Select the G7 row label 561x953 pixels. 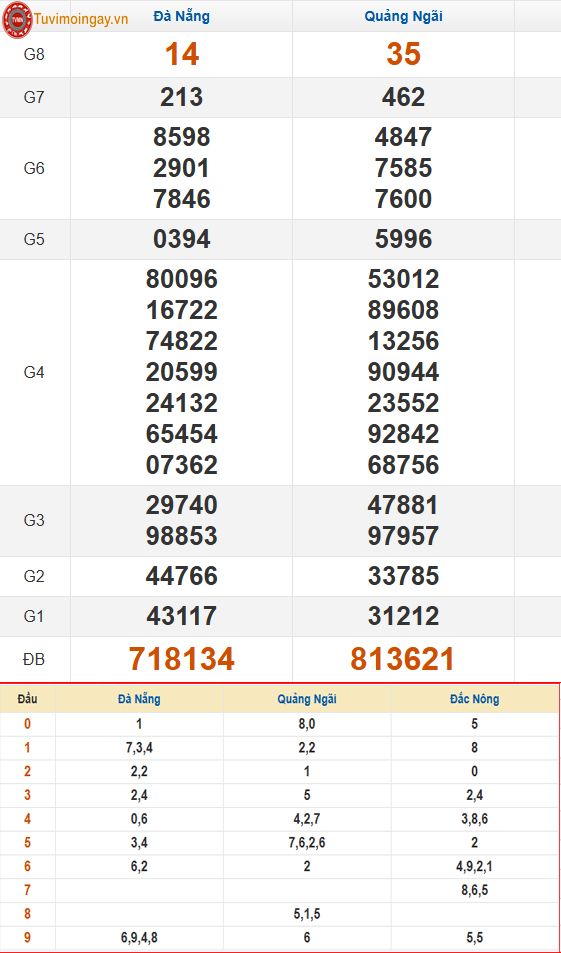[x=34, y=97]
